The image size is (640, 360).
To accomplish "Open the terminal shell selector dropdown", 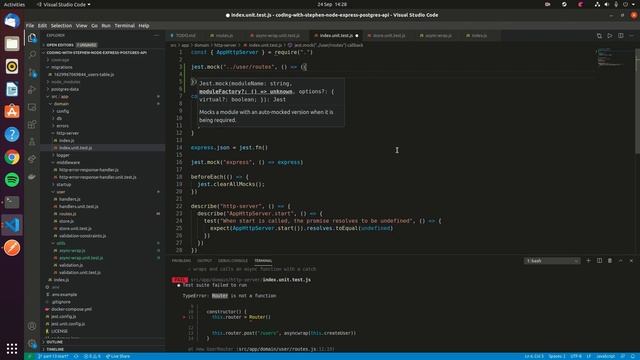I will click(552, 261).
